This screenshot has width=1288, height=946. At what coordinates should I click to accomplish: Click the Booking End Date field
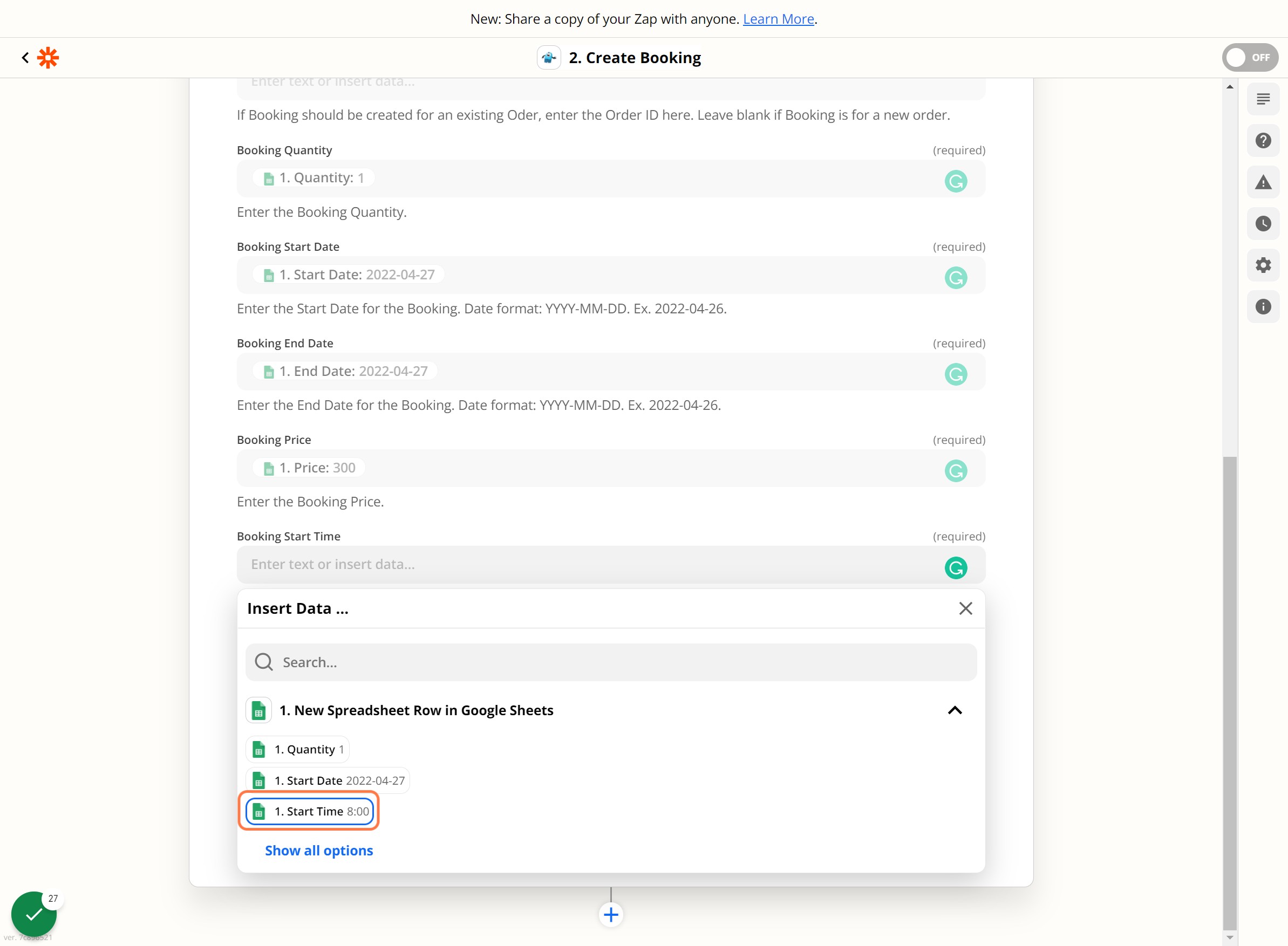click(611, 371)
